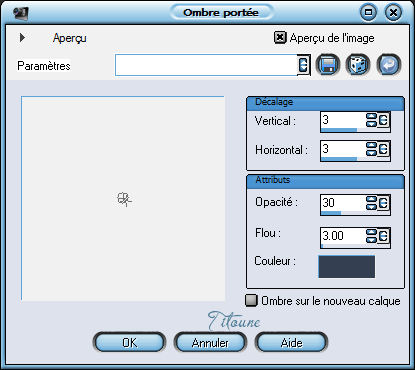Viewport: 415px width, 370px height.
Task: Click the pan crosshair in the preview area
Action: click(x=124, y=199)
